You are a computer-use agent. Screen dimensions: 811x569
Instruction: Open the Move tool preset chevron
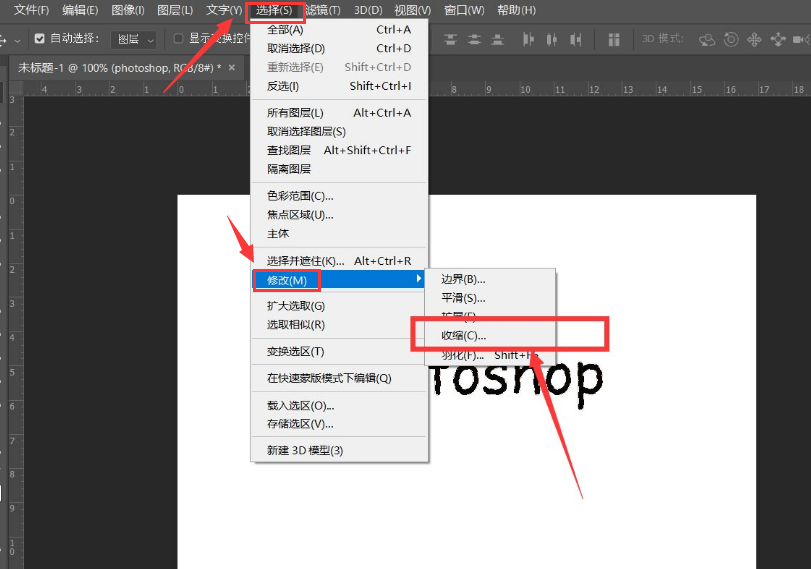tap(17, 40)
